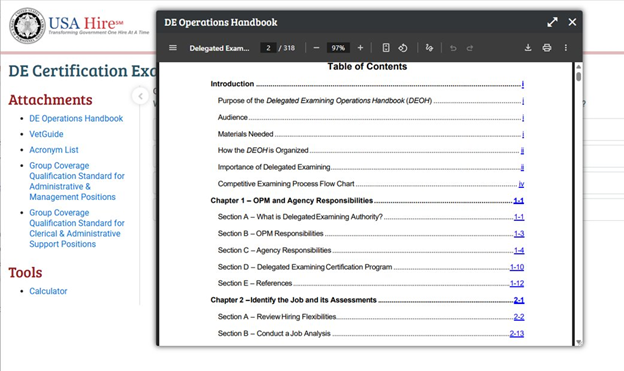Open the DE Operations Handbook attachment link
The image size is (624, 371).
[x=76, y=119]
